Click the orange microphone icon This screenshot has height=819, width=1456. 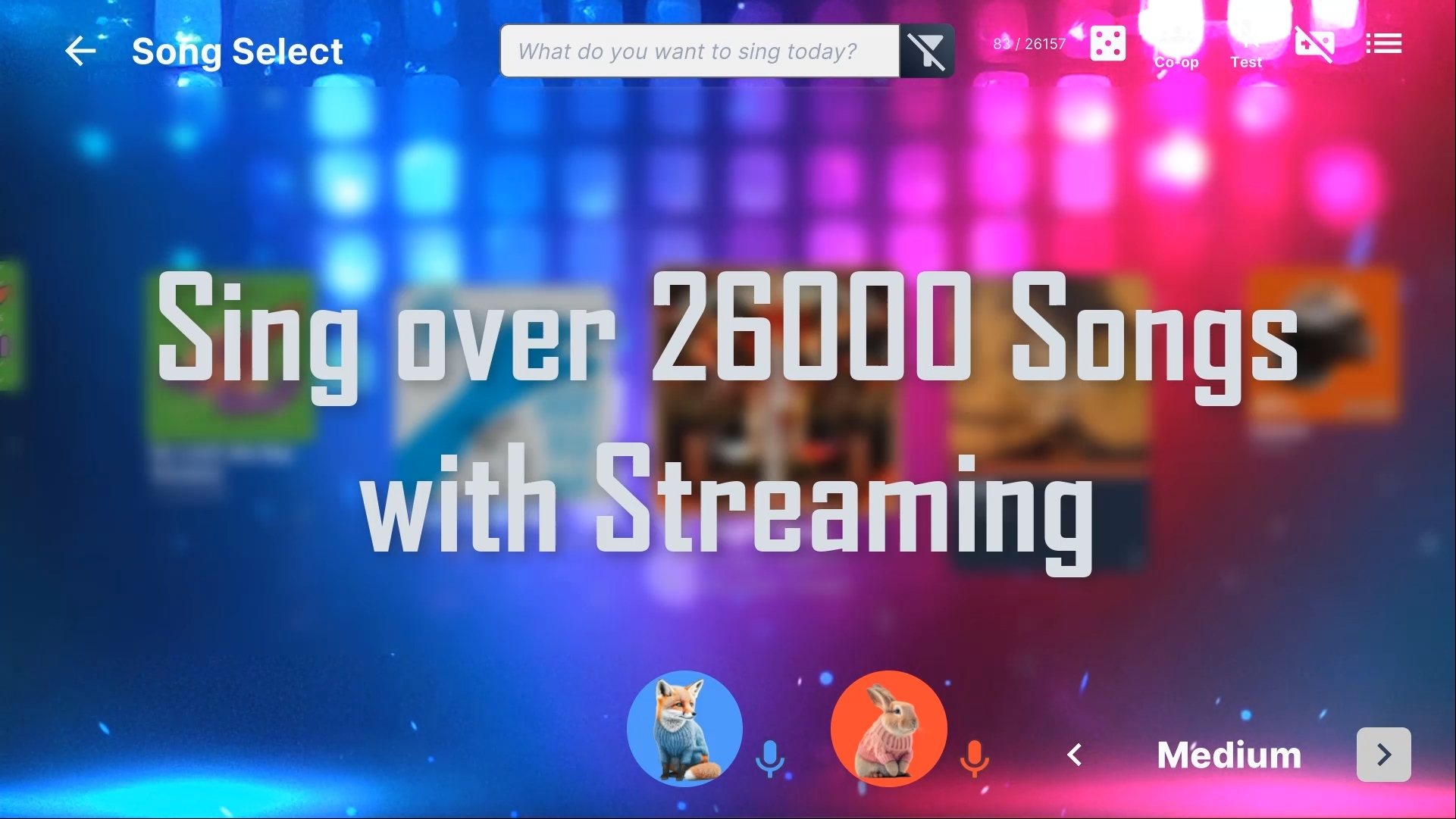pos(974,758)
